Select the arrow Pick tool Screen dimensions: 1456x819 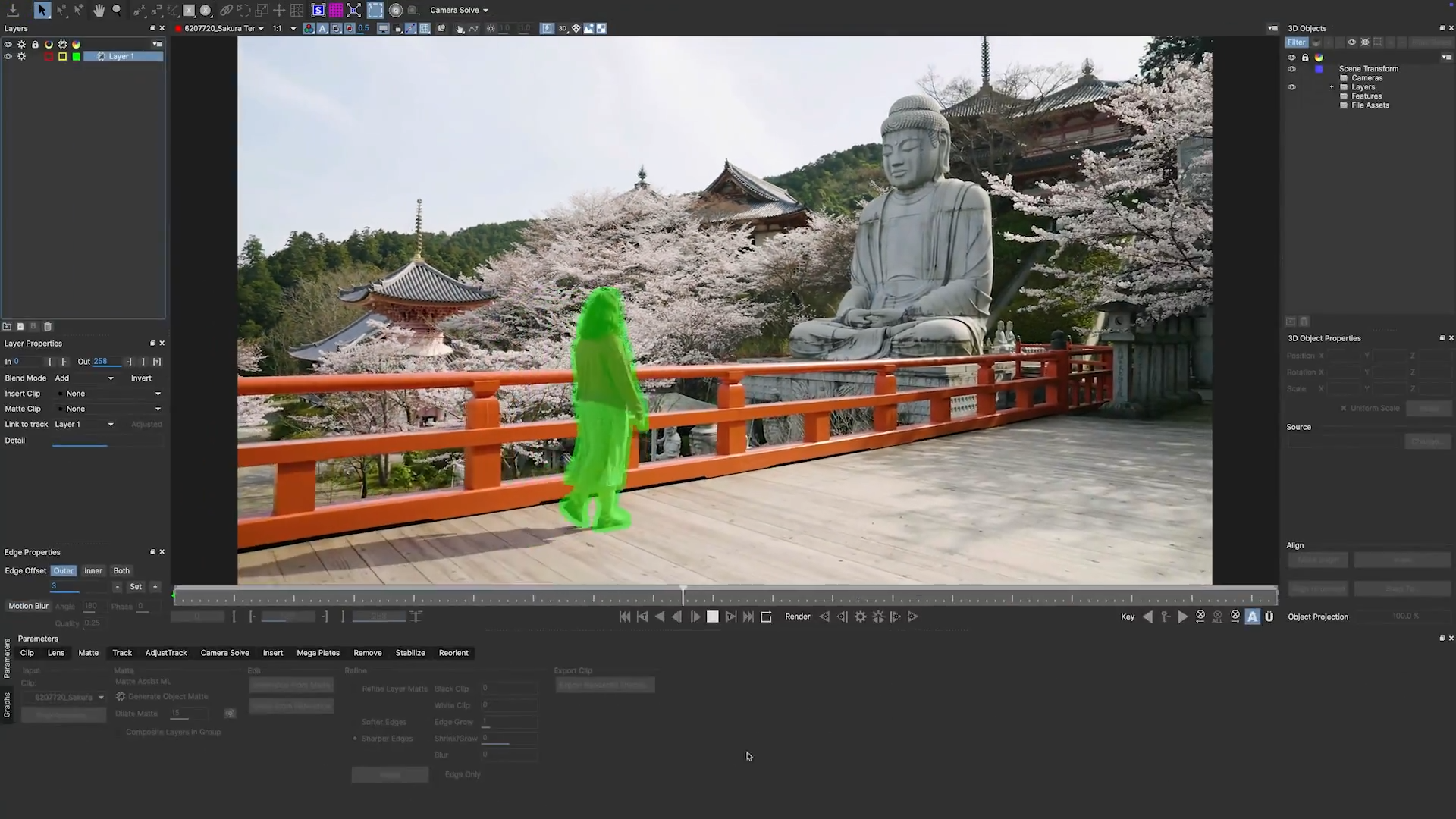point(42,10)
